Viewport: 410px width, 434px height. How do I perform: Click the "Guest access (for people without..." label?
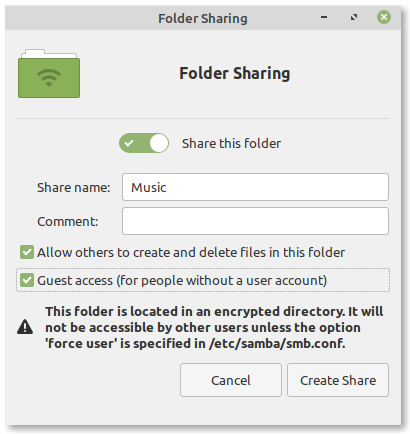pos(182,281)
